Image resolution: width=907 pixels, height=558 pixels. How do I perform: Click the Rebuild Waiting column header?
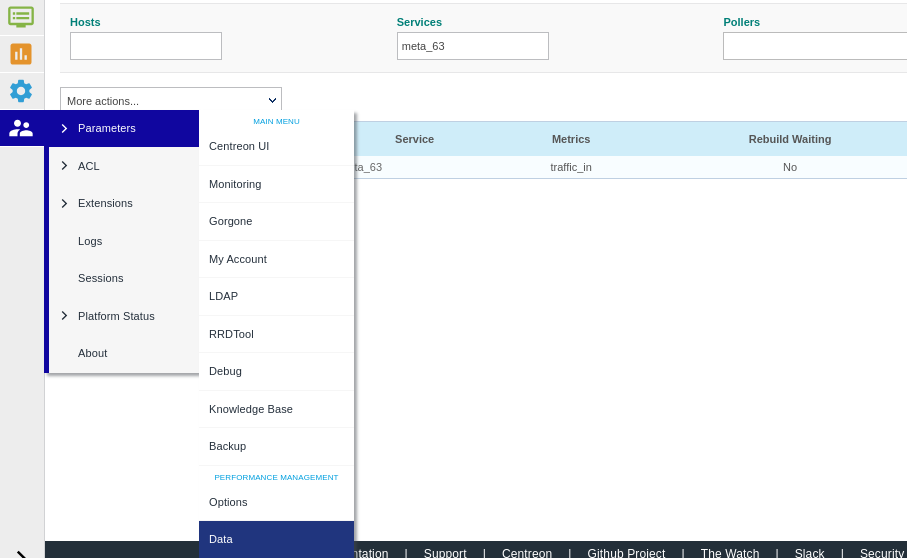[x=789, y=139]
